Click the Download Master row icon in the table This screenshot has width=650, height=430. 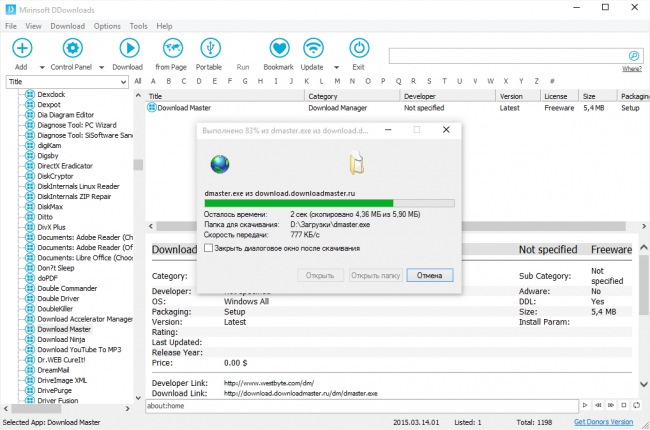[152, 108]
